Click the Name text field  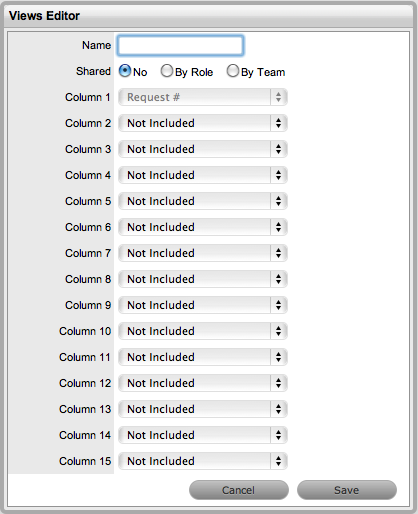[180, 45]
